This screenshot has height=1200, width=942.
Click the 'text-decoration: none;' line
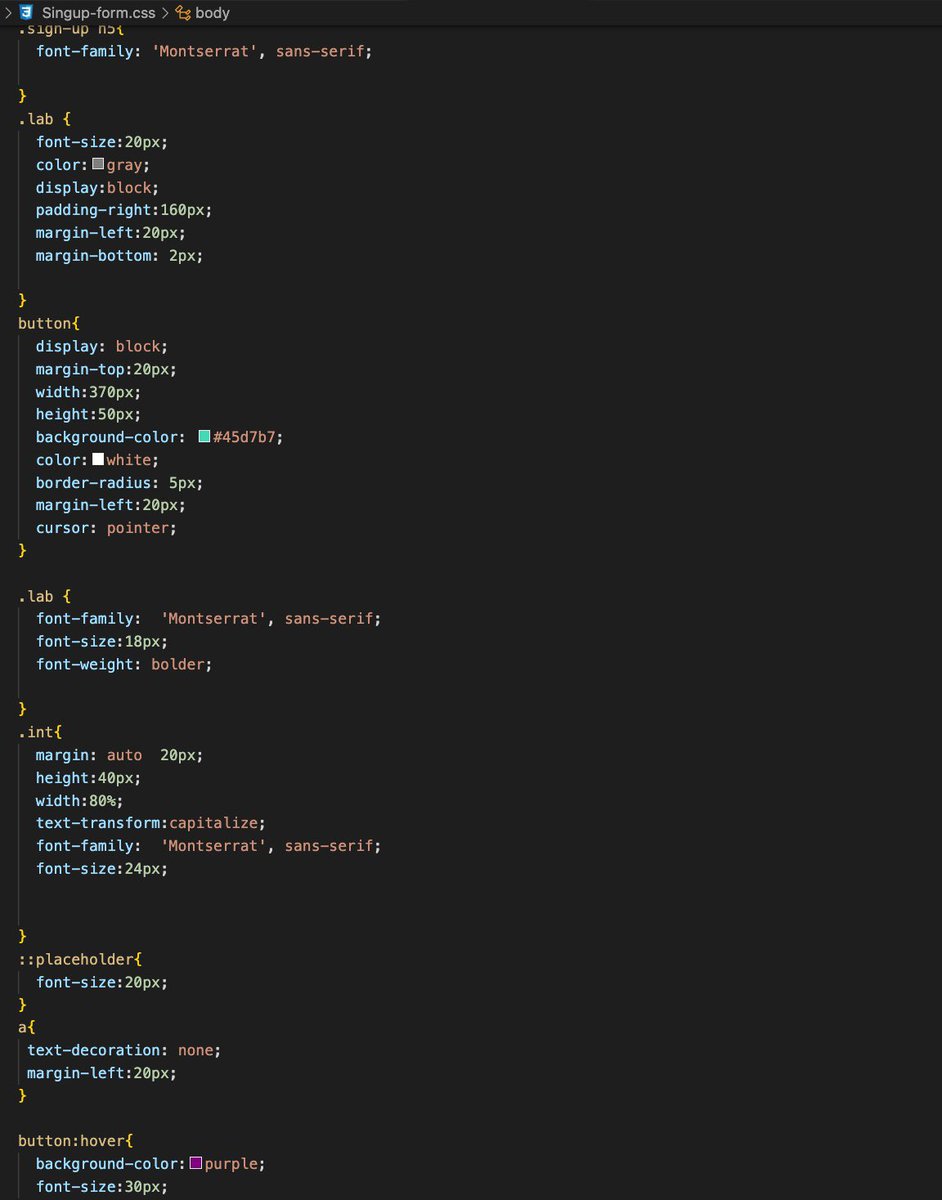(124, 1050)
